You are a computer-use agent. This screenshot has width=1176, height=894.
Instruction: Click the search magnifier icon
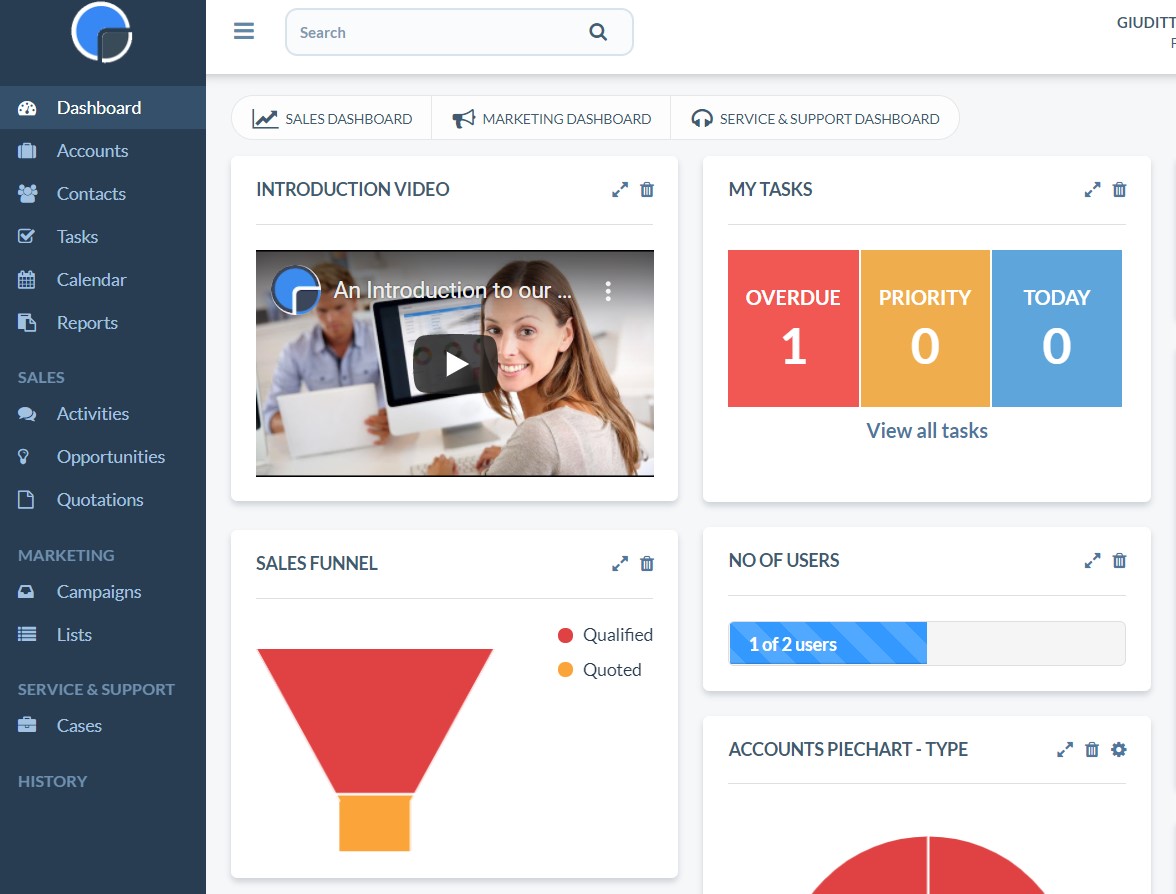tap(598, 32)
